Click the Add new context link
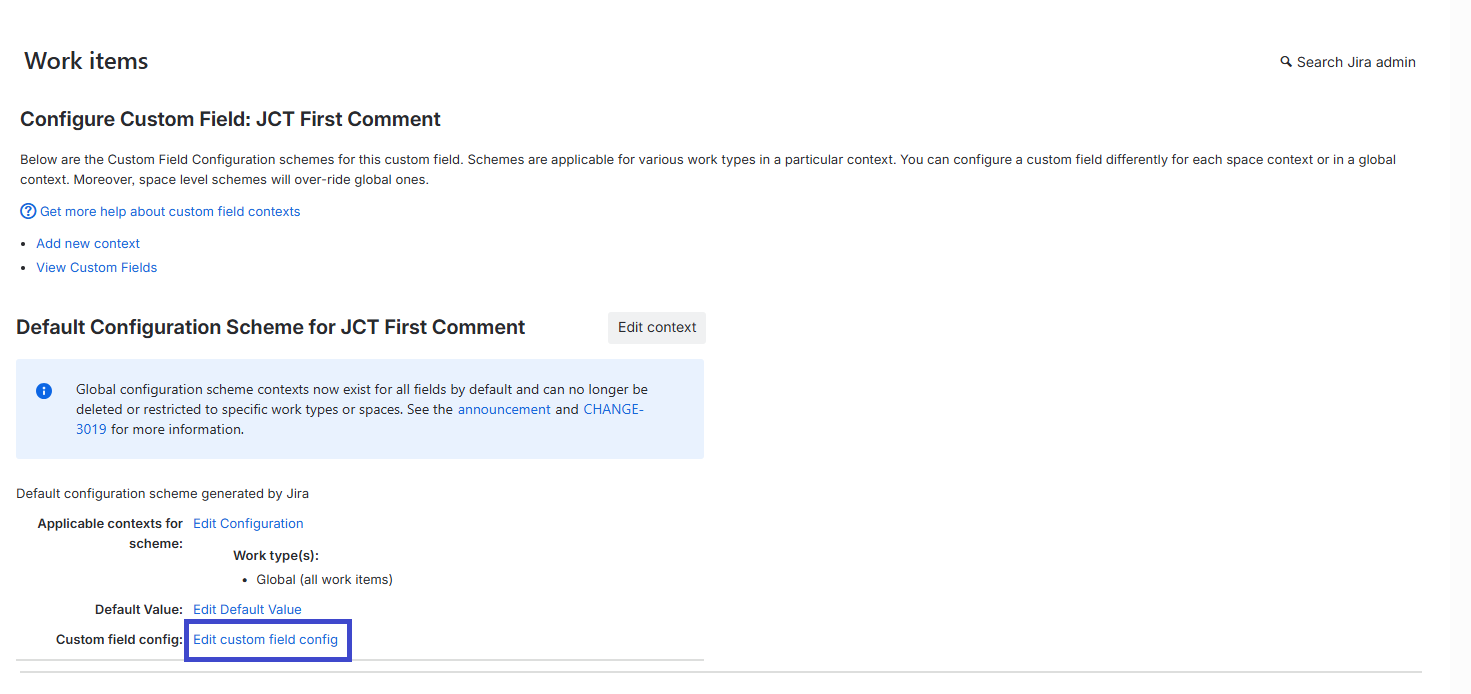Viewport: 1471px width, 694px height. point(88,243)
